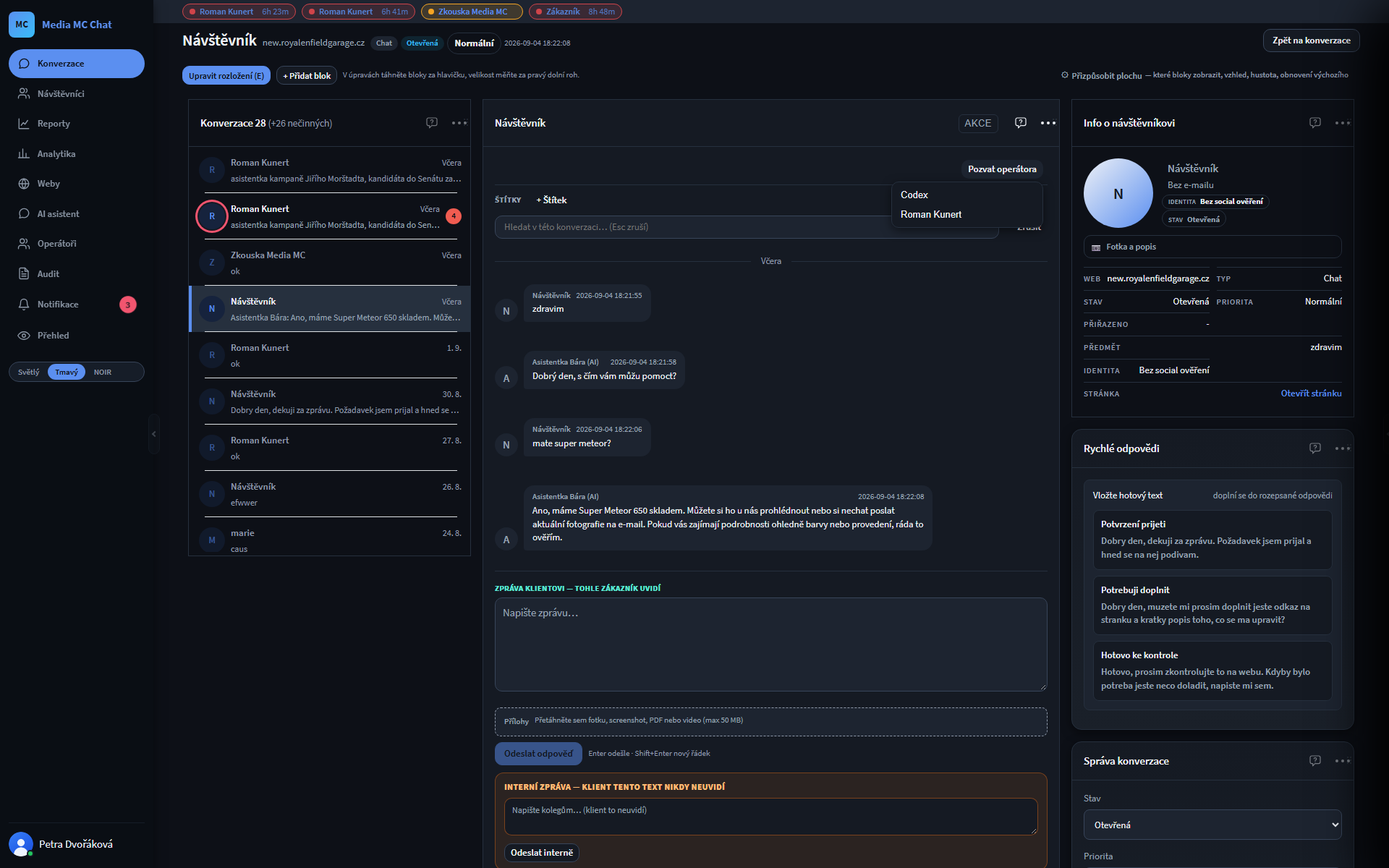Click Odeslat odpověď button
Screen dimensions: 1389x868
click(x=538, y=754)
